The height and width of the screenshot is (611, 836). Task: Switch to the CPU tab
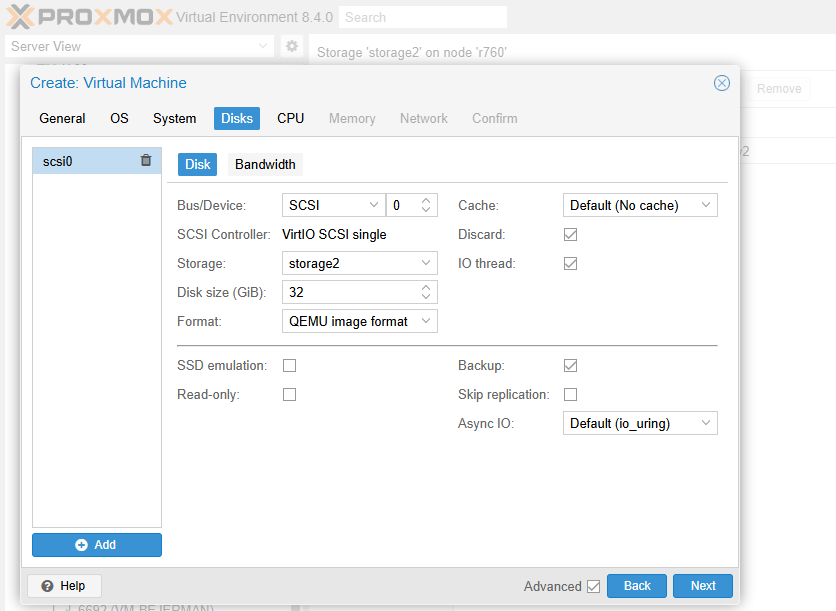pyautogui.click(x=291, y=118)
